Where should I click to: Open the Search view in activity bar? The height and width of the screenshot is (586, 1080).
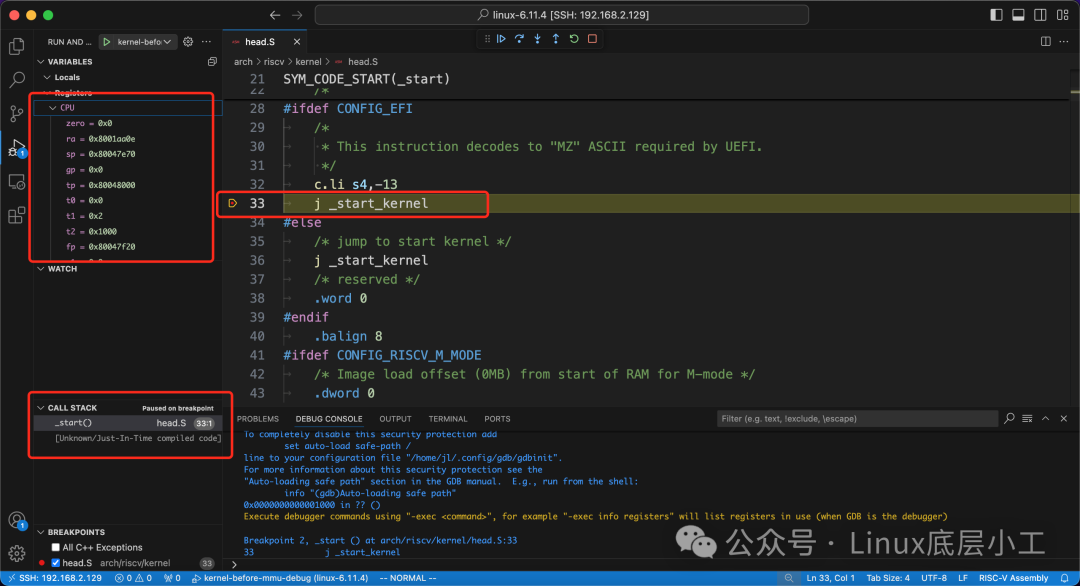(17, 80)
